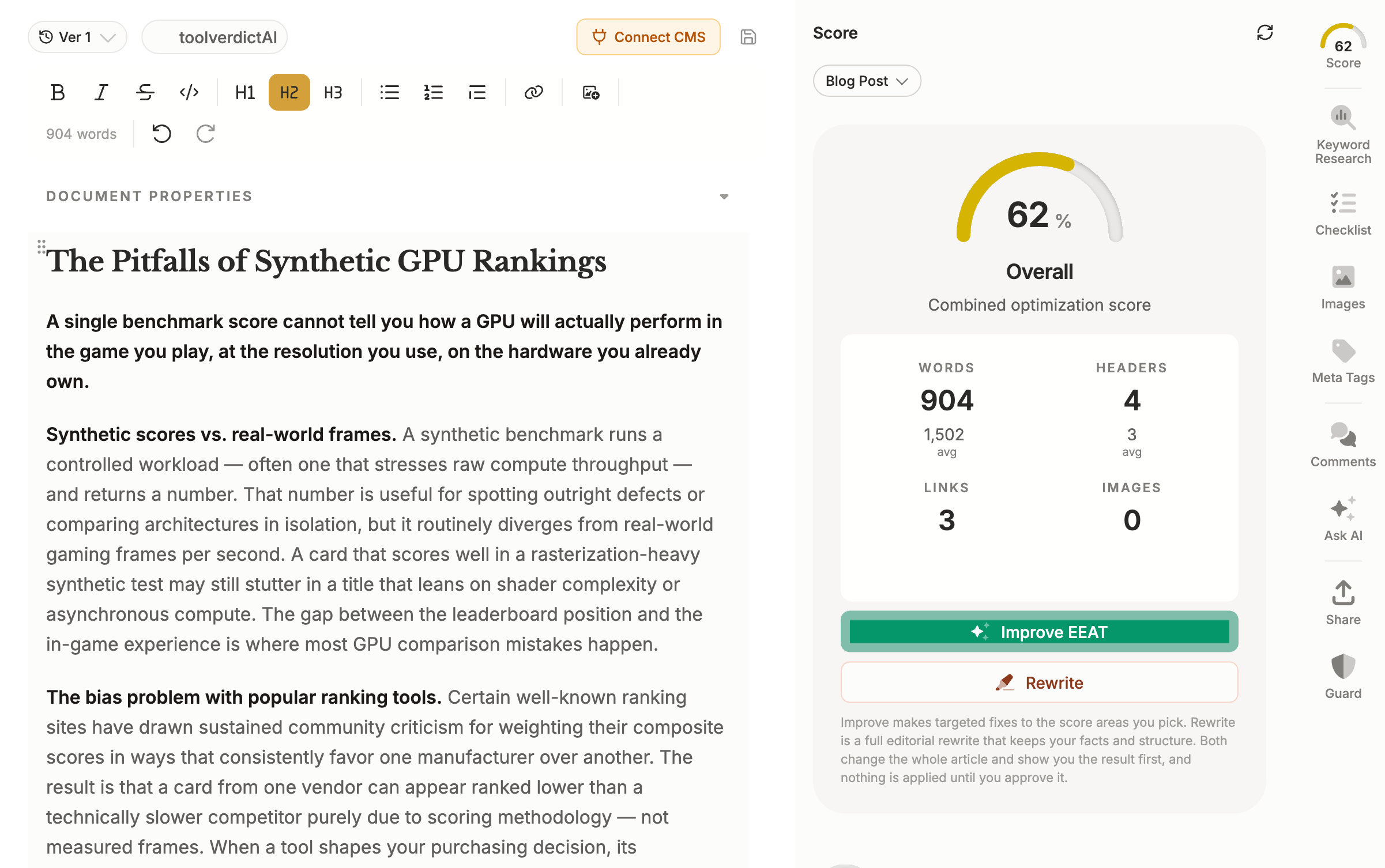Screen dimensions: 1385x868
Task: Open the Blog Post type dropdown
Action: (x=867, y=81)
